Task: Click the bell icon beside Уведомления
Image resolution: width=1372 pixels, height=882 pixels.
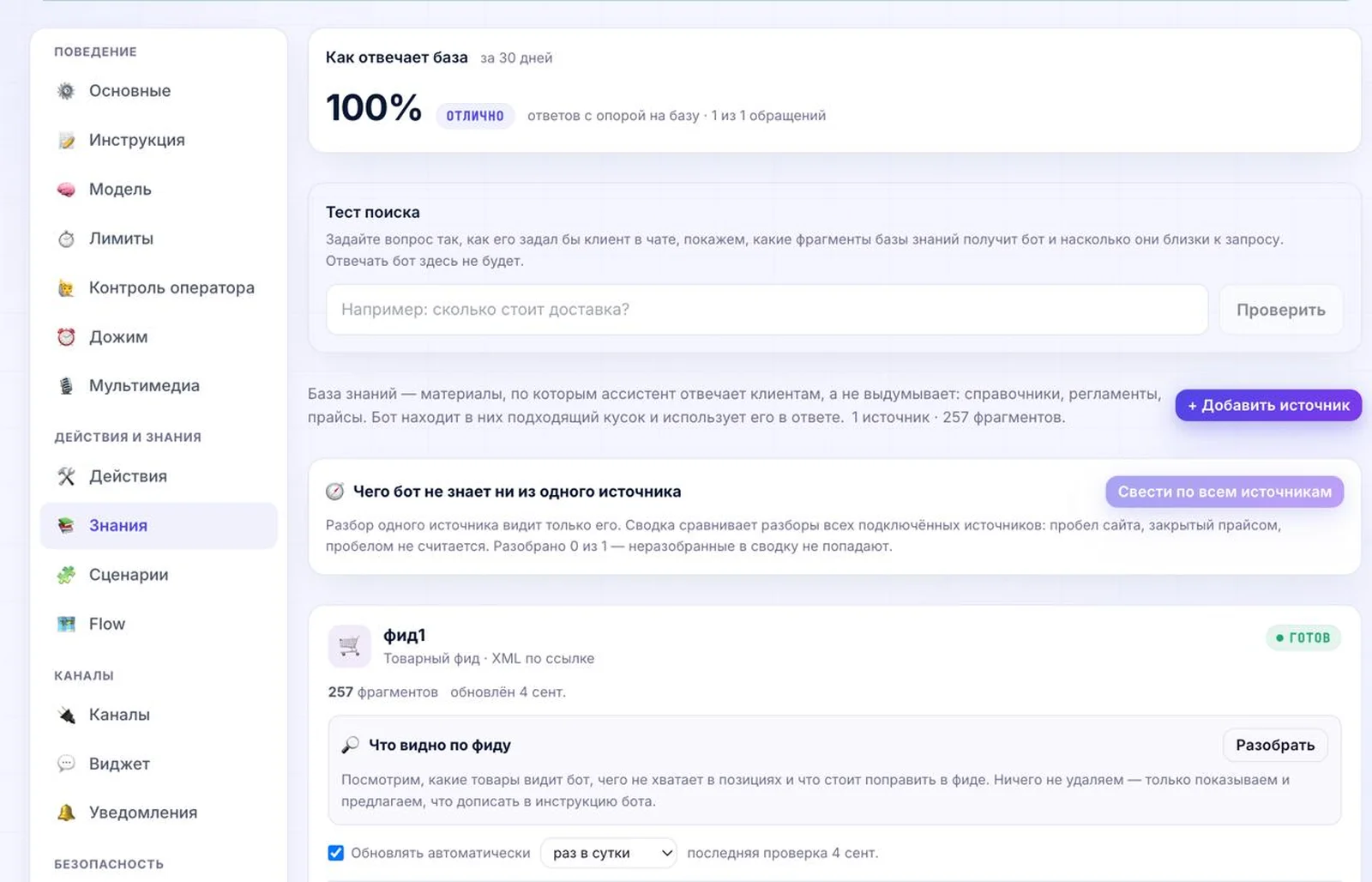Action: (66, 813)
